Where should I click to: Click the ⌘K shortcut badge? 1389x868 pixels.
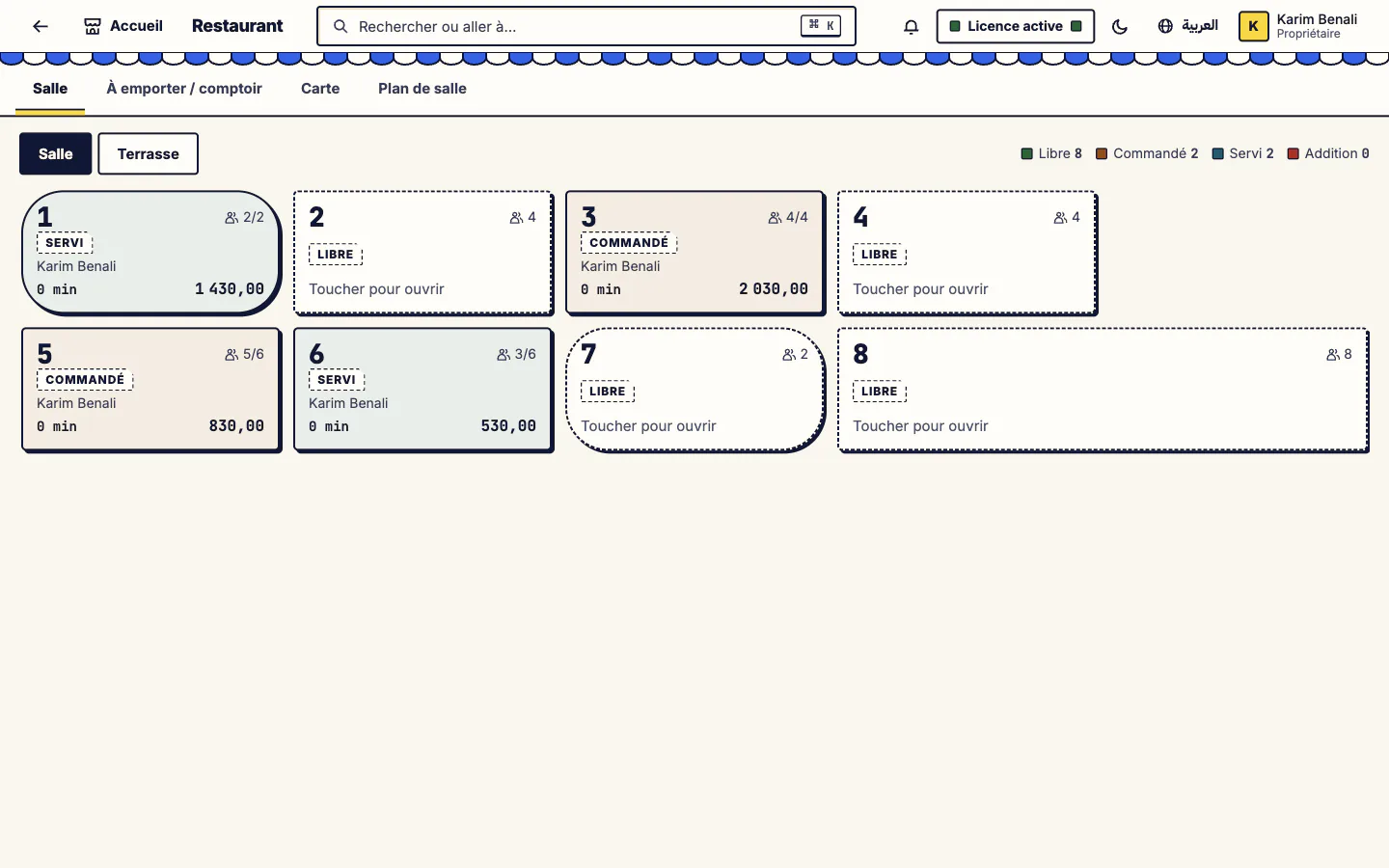click(821, 26)
